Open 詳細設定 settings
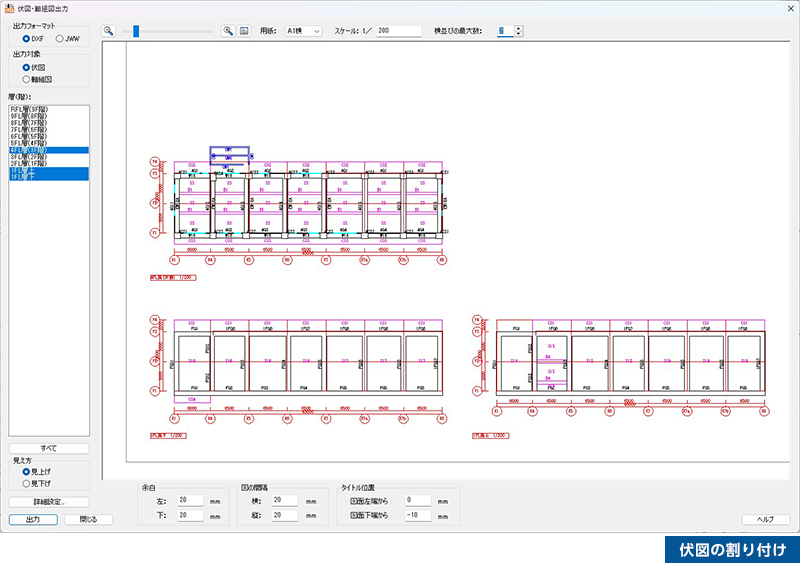 (x=48, y=502)
